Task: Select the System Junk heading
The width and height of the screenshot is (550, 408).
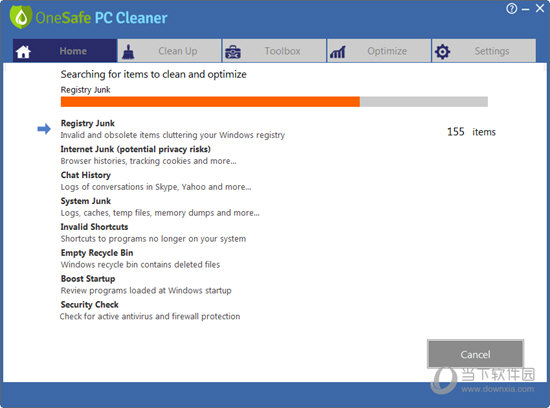Action: [x=86, y=201]
